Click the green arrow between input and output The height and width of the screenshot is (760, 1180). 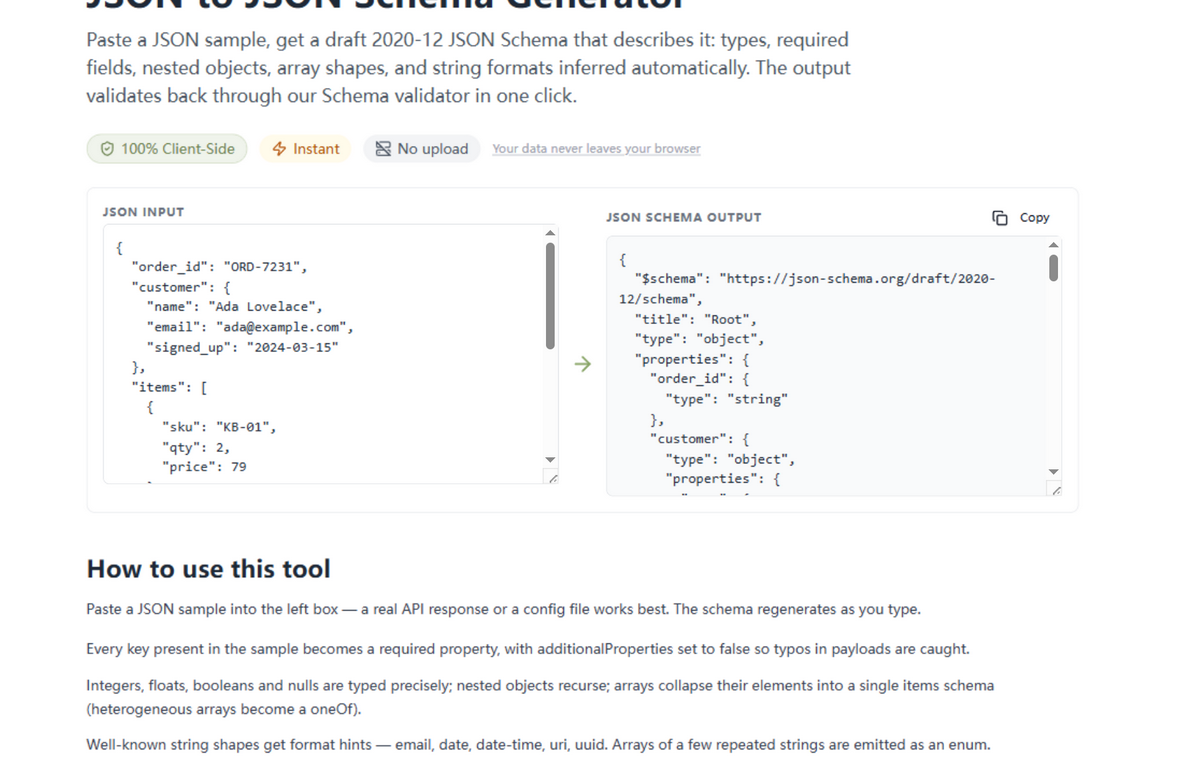point(582,364)
